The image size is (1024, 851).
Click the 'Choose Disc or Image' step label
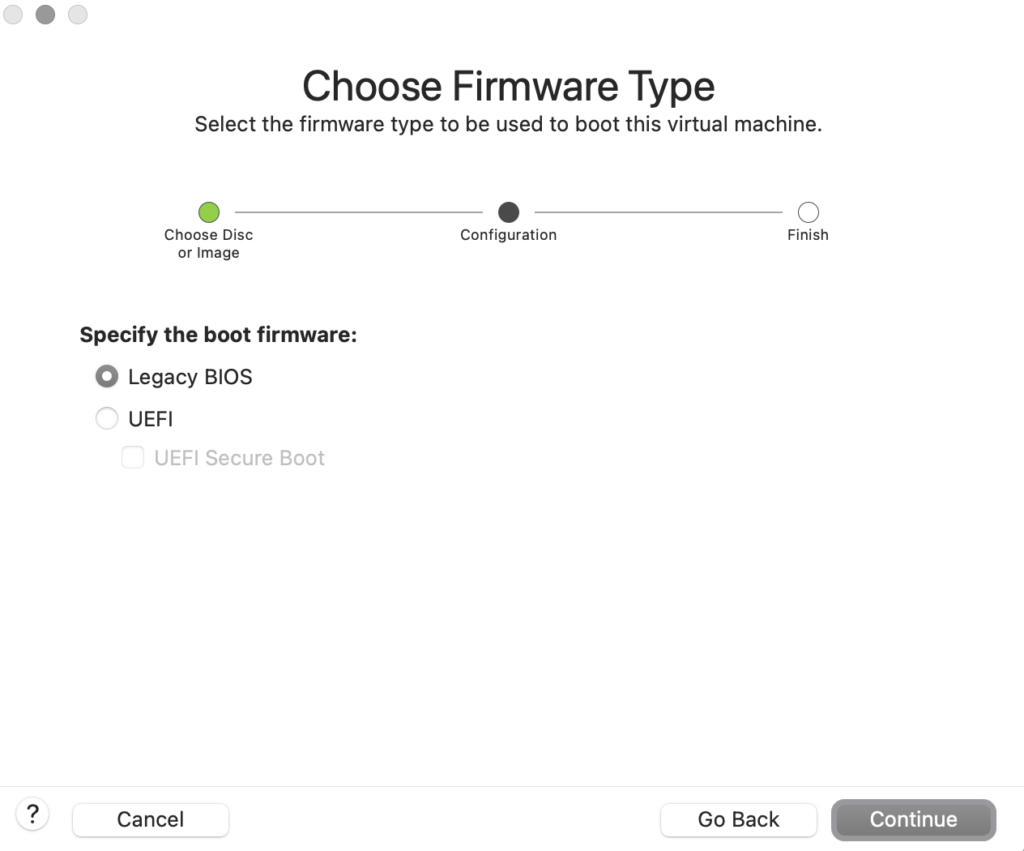point(208,244)
